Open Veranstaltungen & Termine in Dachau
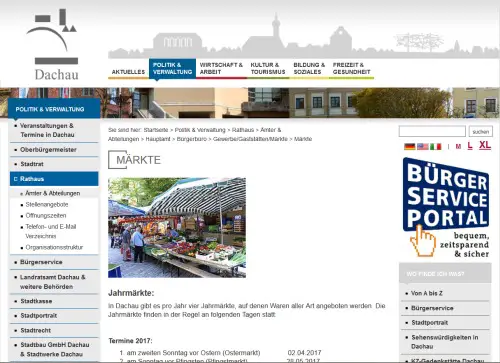This screenshot has height=363, width=500. point(54,130)
